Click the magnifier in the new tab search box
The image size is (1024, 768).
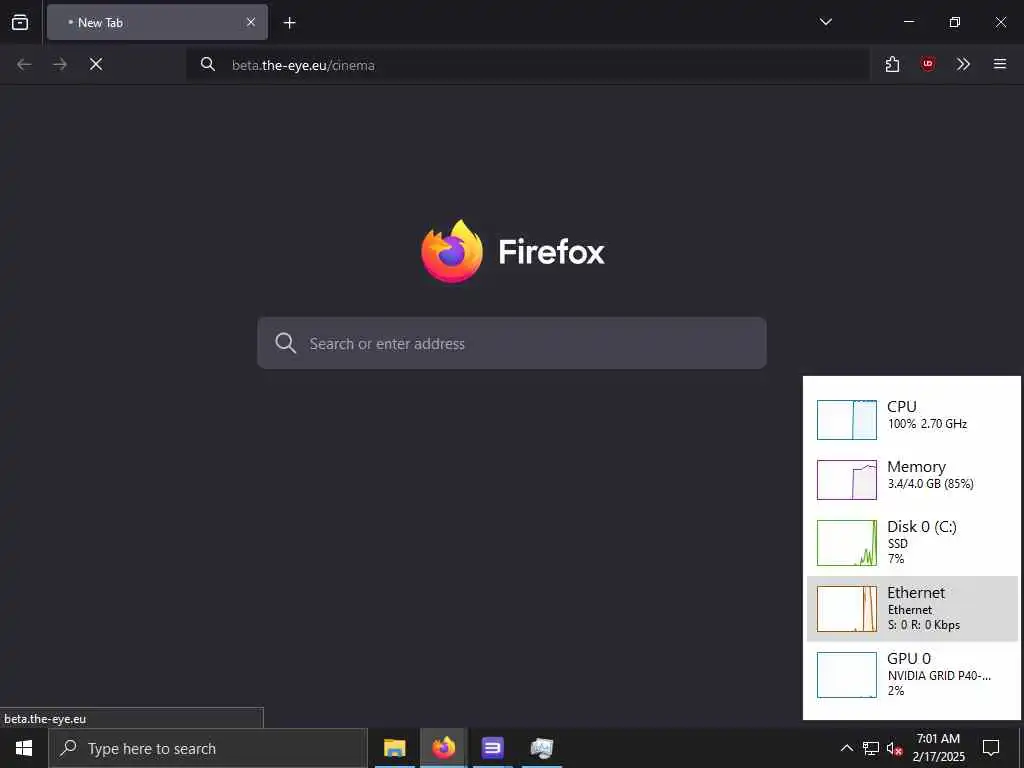pyautogui.click(x=285, y=343)
